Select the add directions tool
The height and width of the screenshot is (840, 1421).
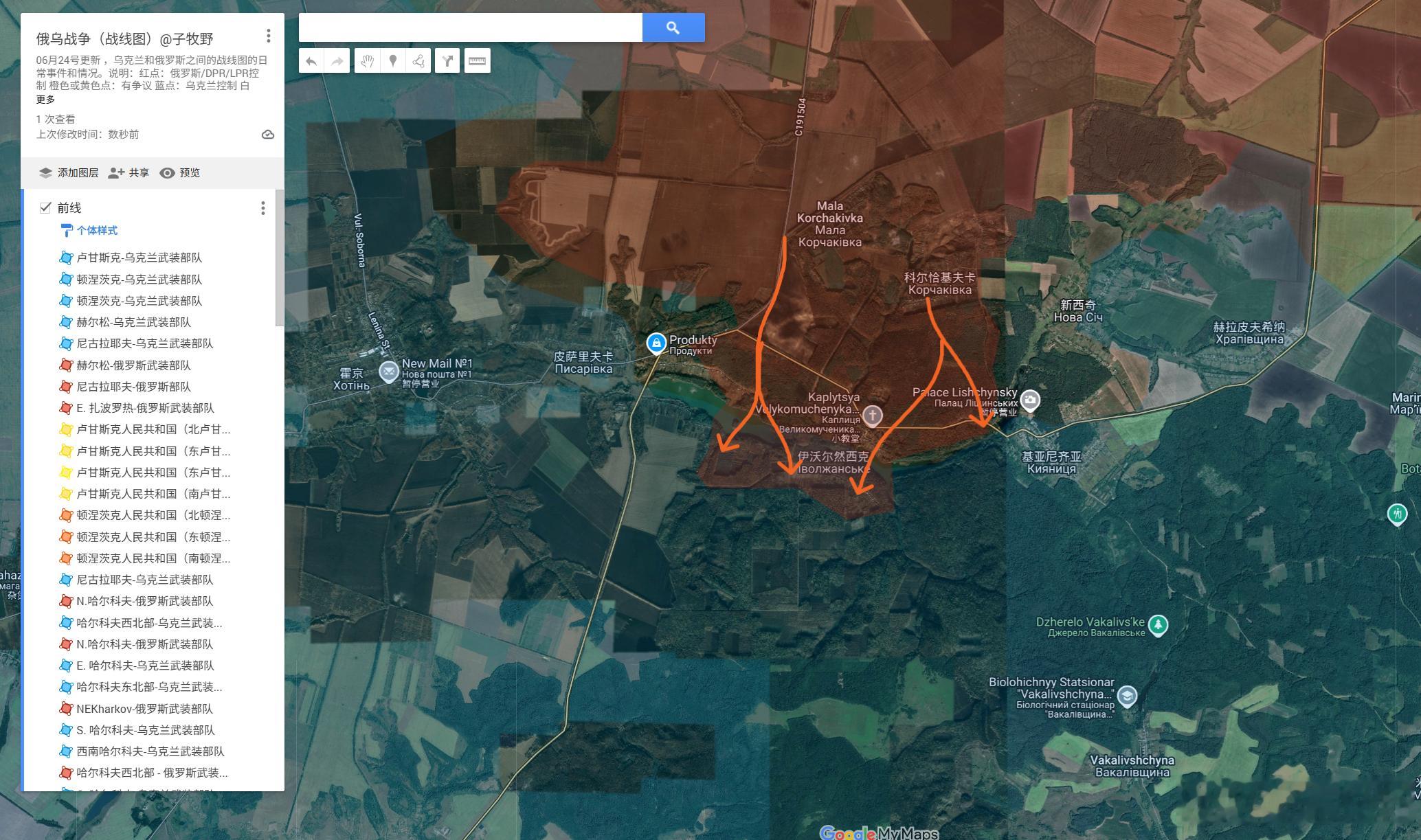pyautogui.click(x=447, y=61)
